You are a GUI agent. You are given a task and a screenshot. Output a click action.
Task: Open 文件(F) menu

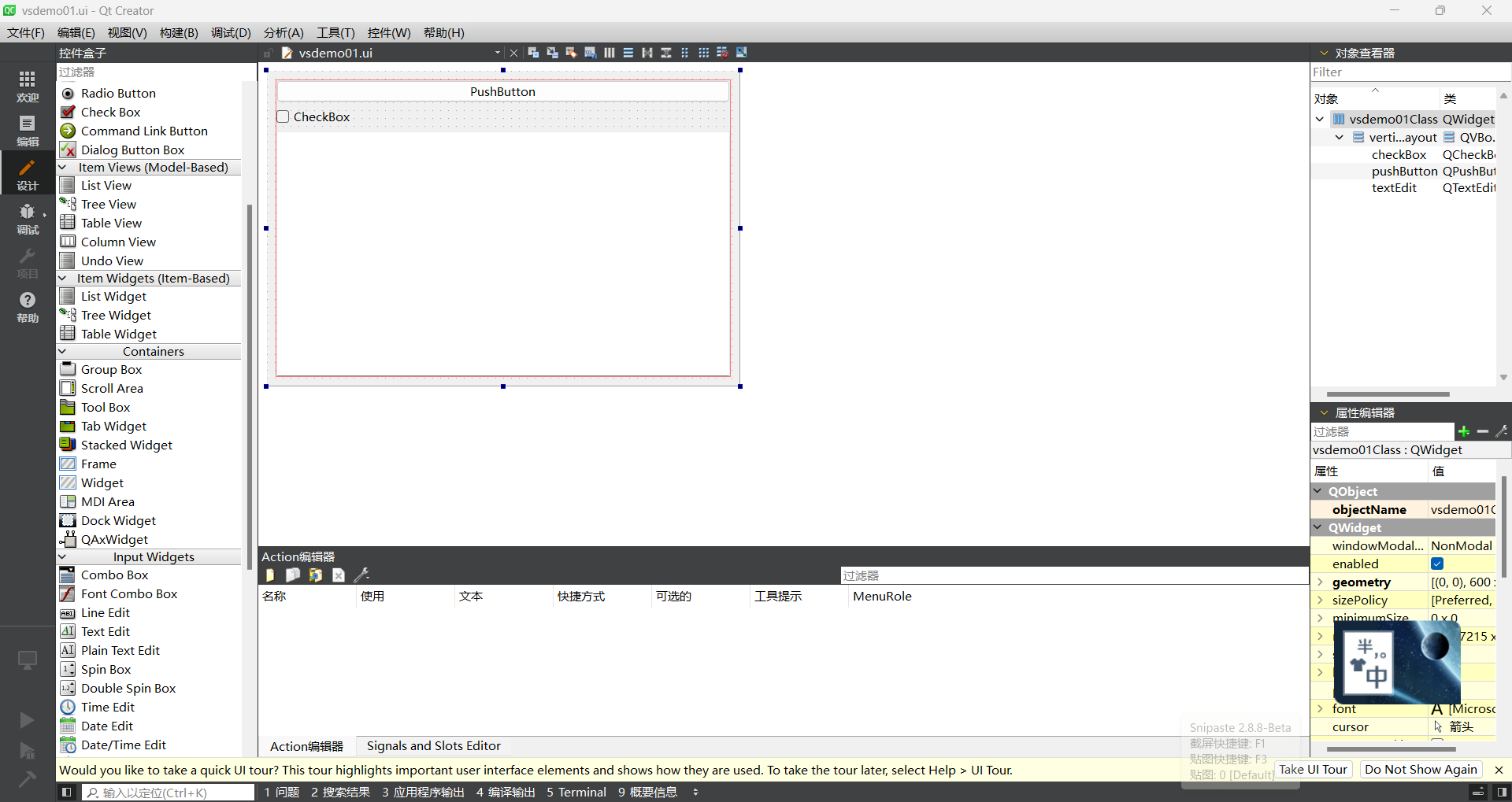(x=26, y=32)
